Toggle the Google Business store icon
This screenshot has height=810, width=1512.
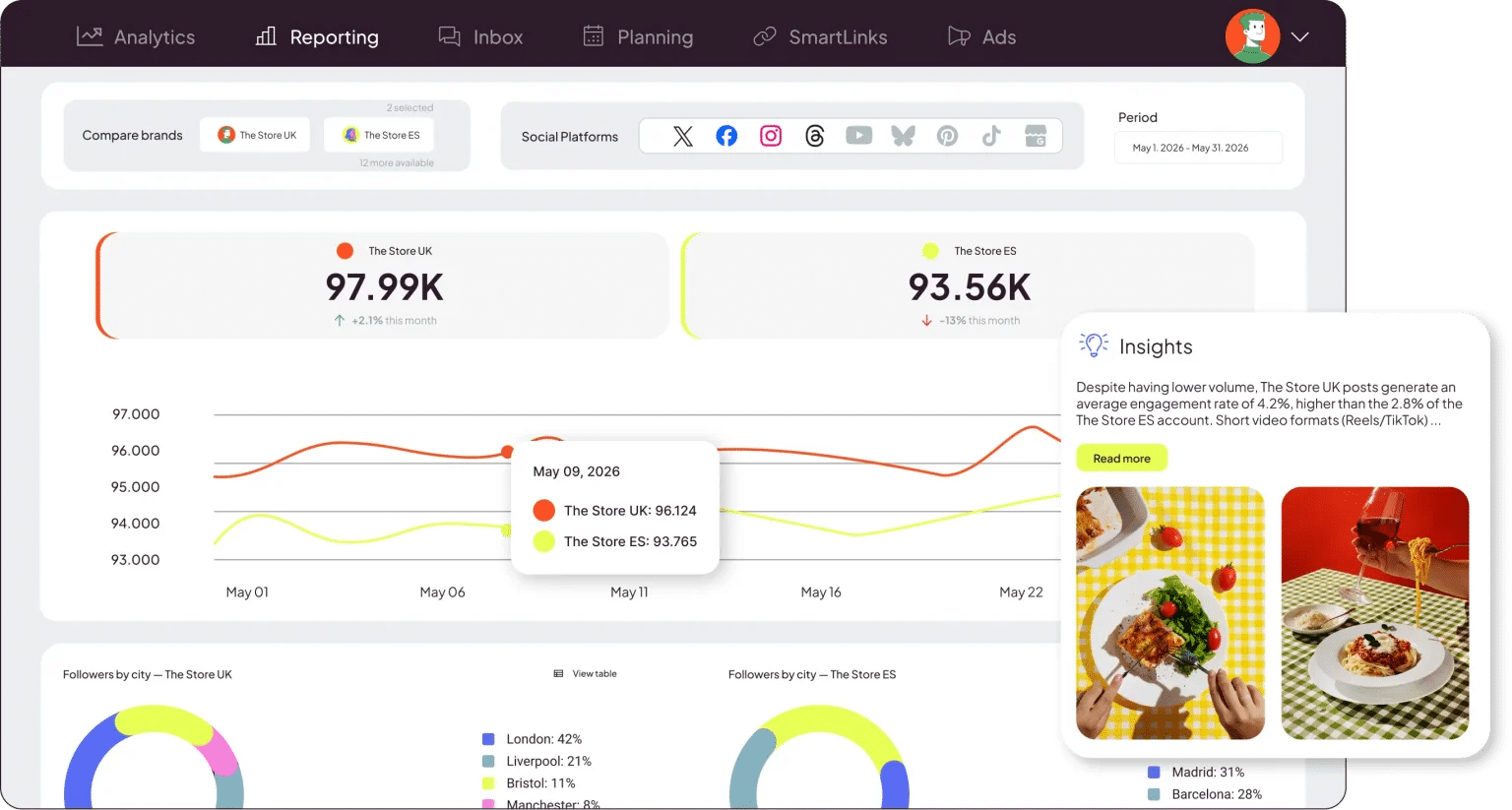pos(1036,136)
